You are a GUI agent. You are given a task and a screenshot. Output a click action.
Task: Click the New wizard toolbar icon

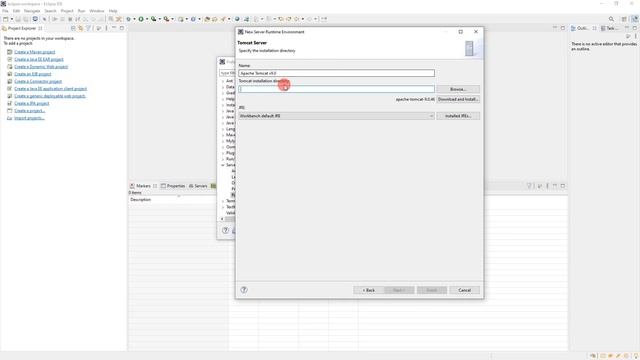tap(6, 19)
